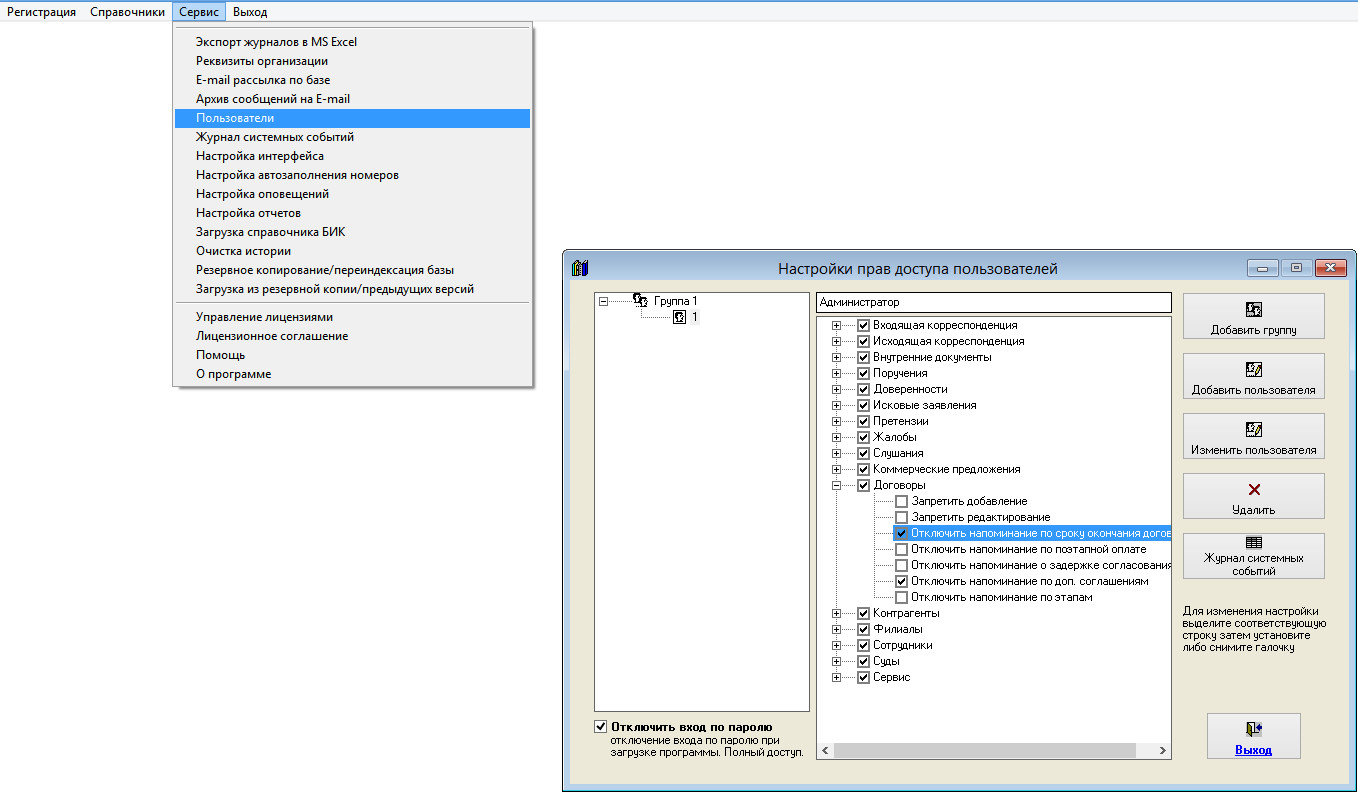Click the Группа 1 group icon in tree

click(641, 300)
